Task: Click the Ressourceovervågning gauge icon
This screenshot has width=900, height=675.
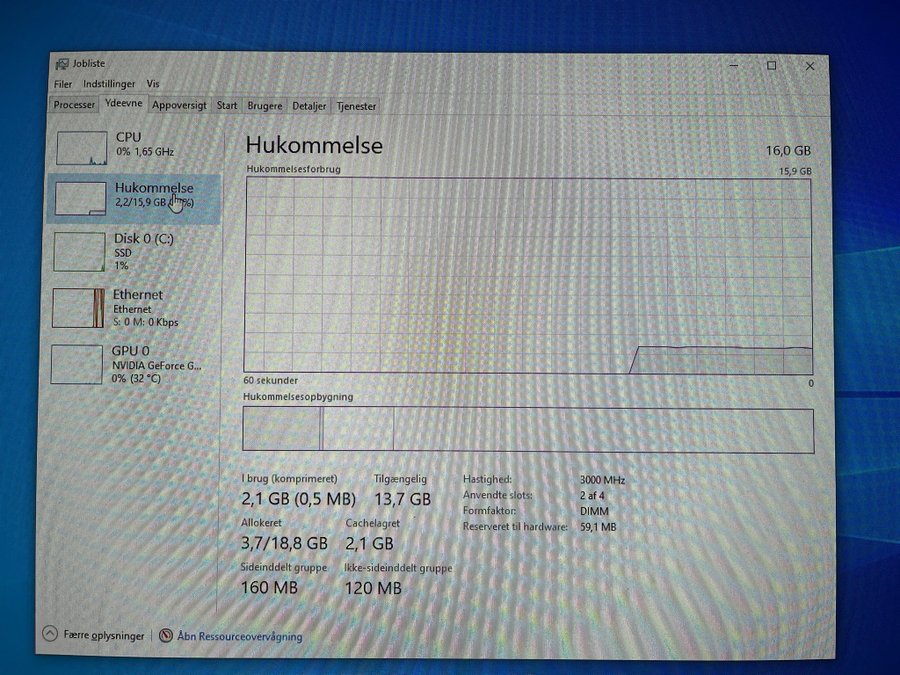Action: pyautogui.click(x=166, y=635)
